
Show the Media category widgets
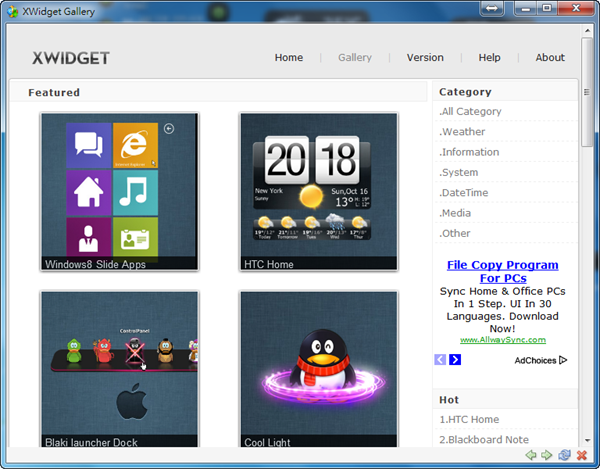point(455,213)
